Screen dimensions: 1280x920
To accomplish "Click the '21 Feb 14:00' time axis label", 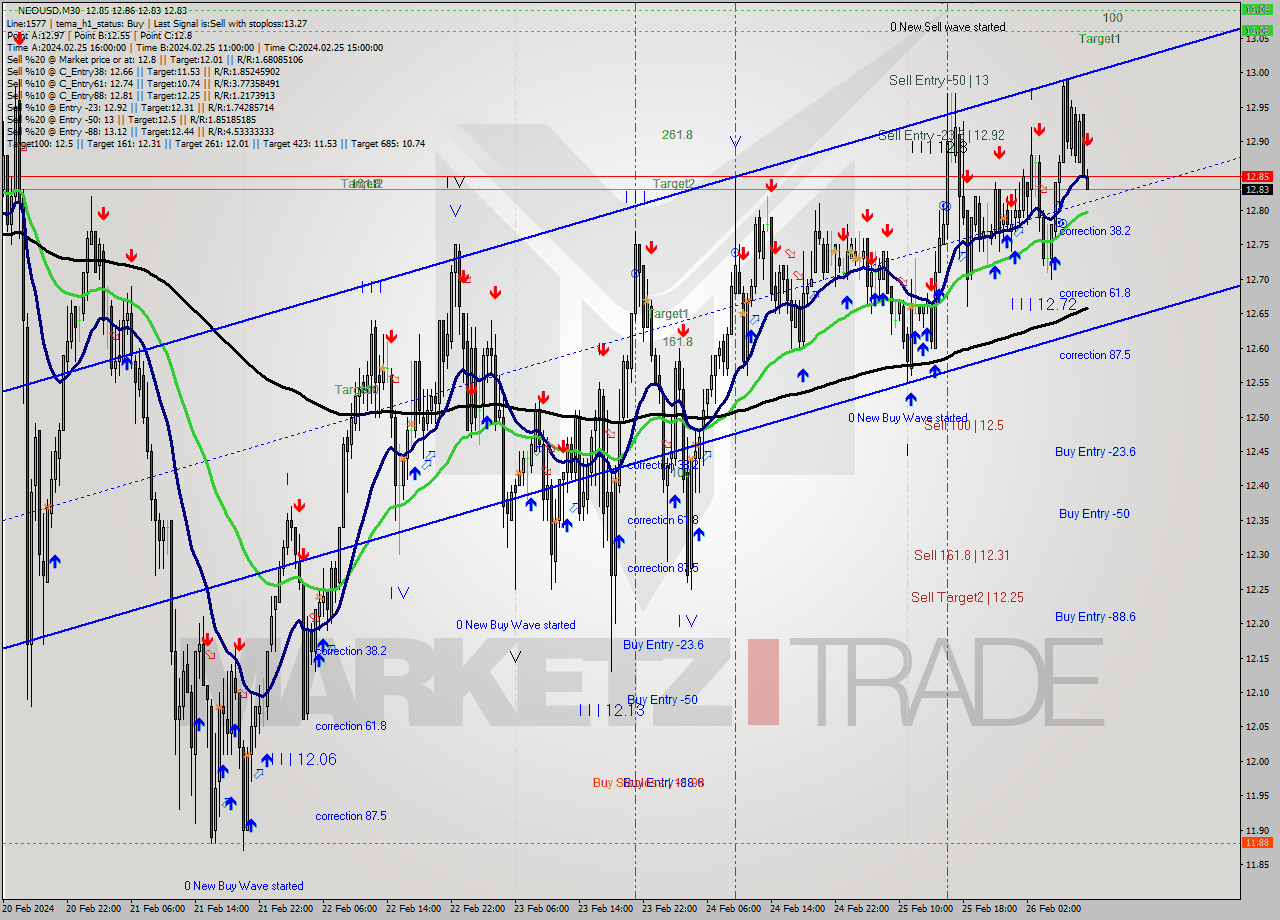I will click(x=223, y=909).
